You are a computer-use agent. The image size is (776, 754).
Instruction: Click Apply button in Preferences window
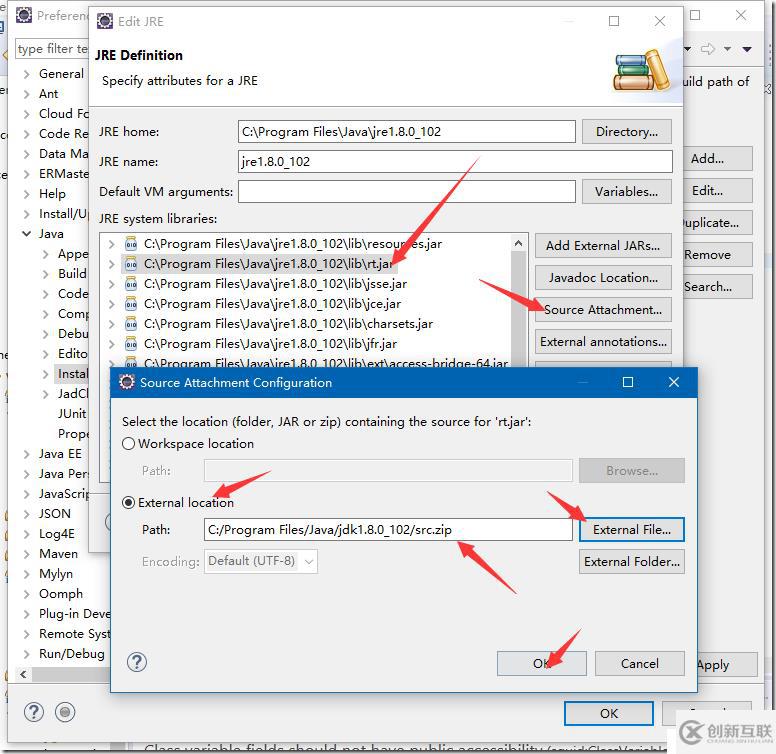727,665
